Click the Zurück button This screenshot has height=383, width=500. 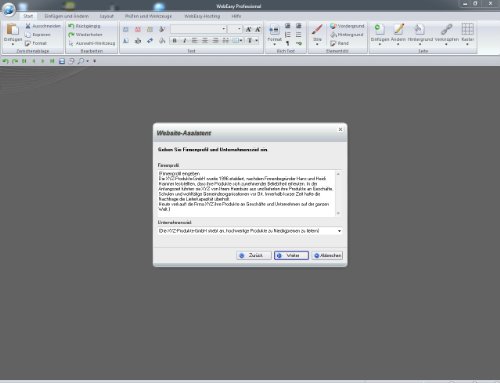point(254,255)
